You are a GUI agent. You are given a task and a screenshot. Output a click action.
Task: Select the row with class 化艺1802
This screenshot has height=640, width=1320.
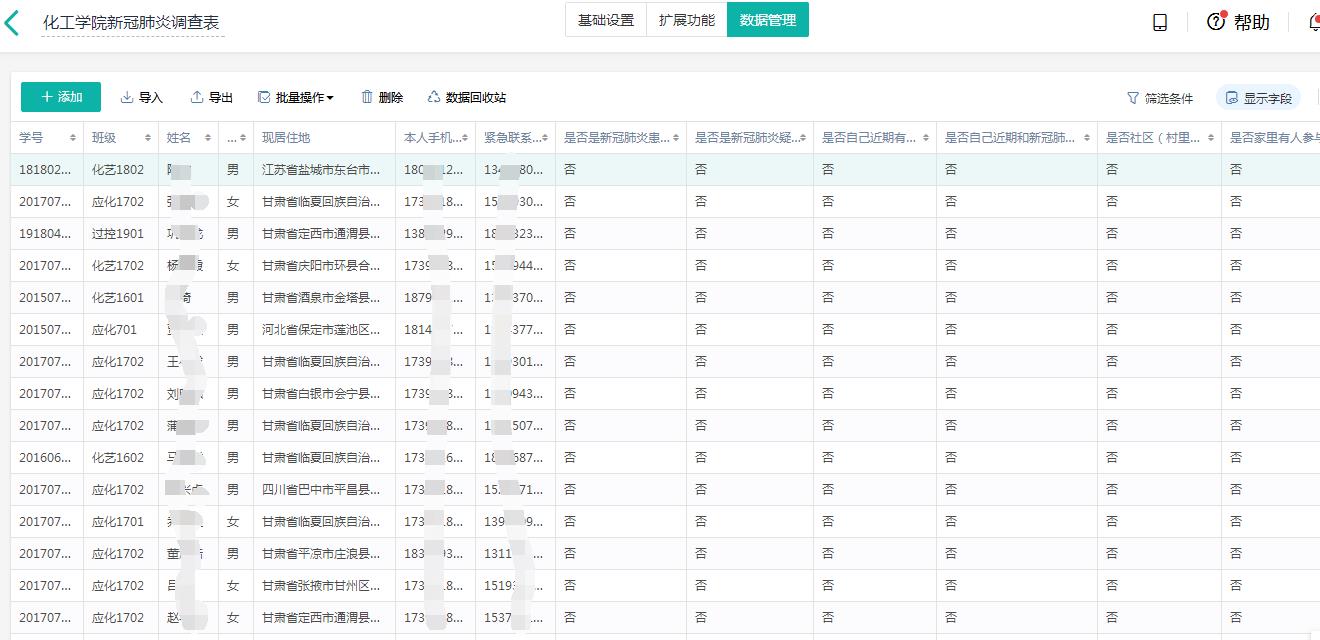coord(118,170)
